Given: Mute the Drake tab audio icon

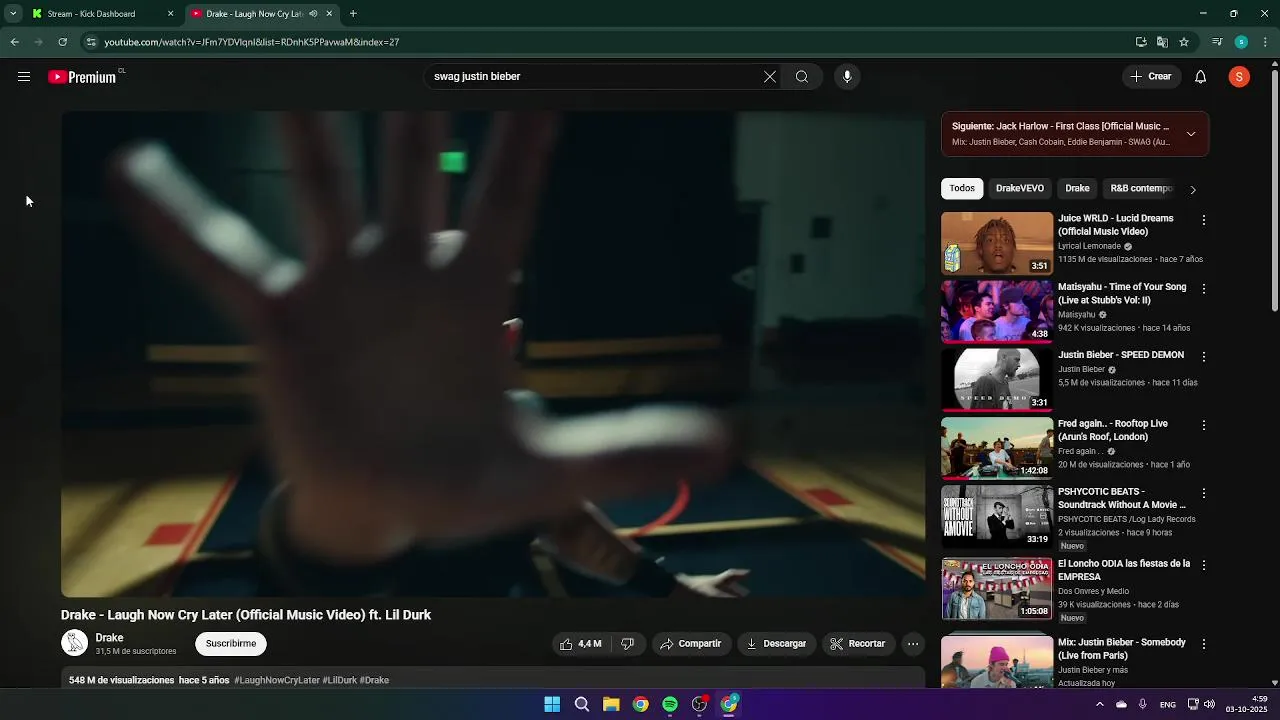Looking at the screenshot, I should (x=313, y=14).
